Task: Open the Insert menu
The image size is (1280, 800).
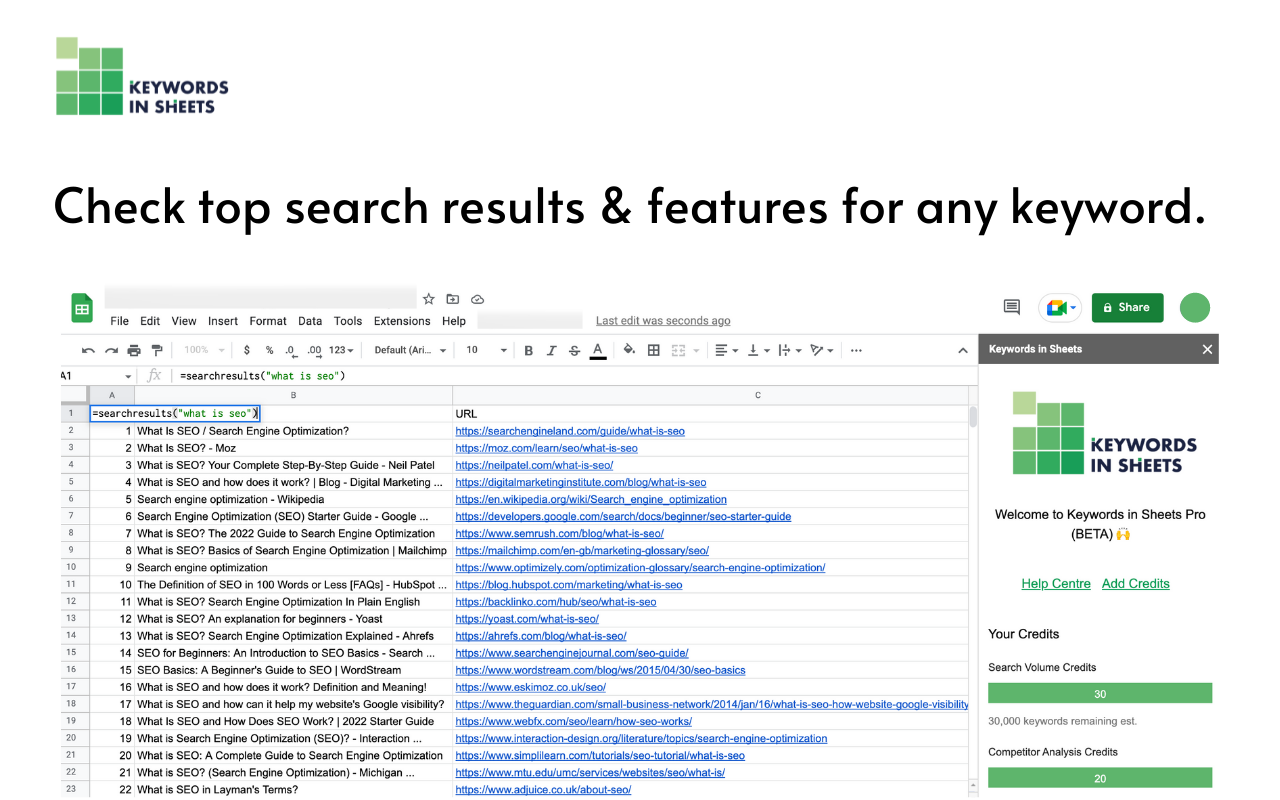Action: pyautogui.click(x=223, y=321)
